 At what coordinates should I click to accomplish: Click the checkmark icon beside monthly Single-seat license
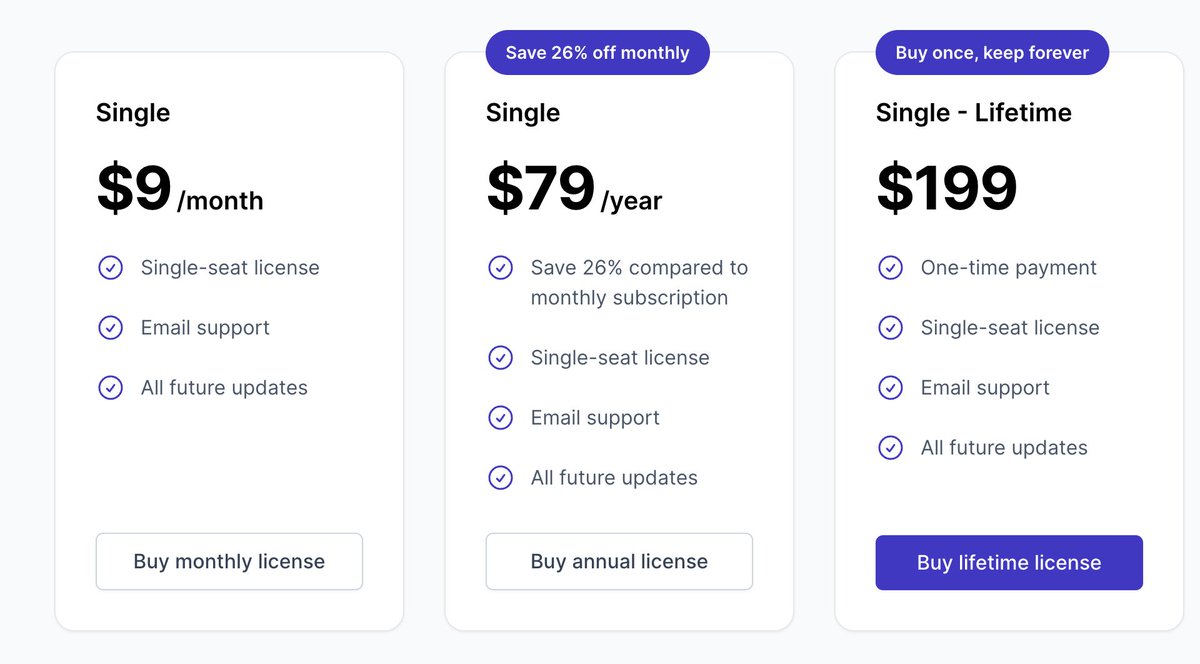point(110,268)
